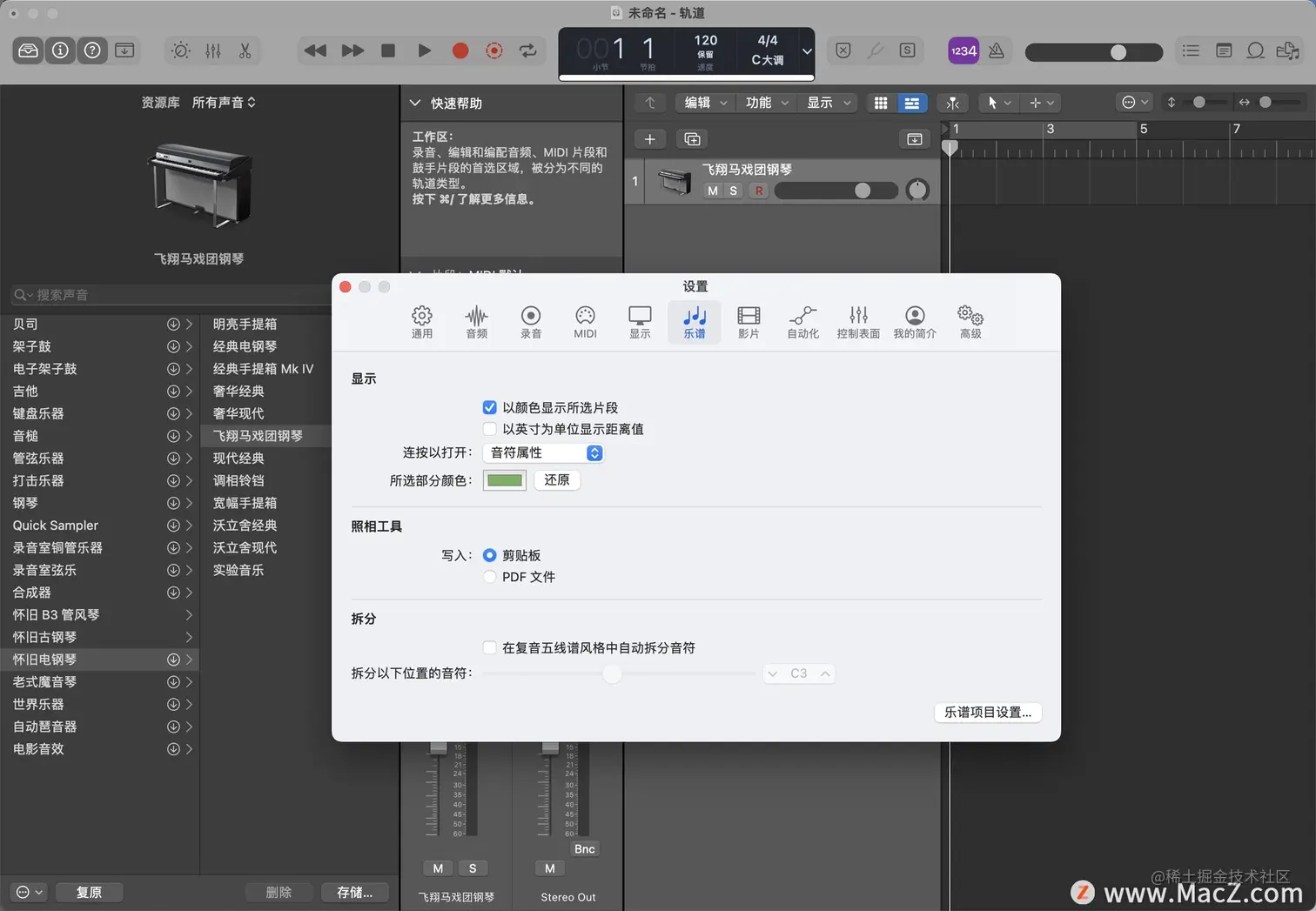1316x911 pixels.
Task: Click the duplicate track icon
Action: coord(692,139)
